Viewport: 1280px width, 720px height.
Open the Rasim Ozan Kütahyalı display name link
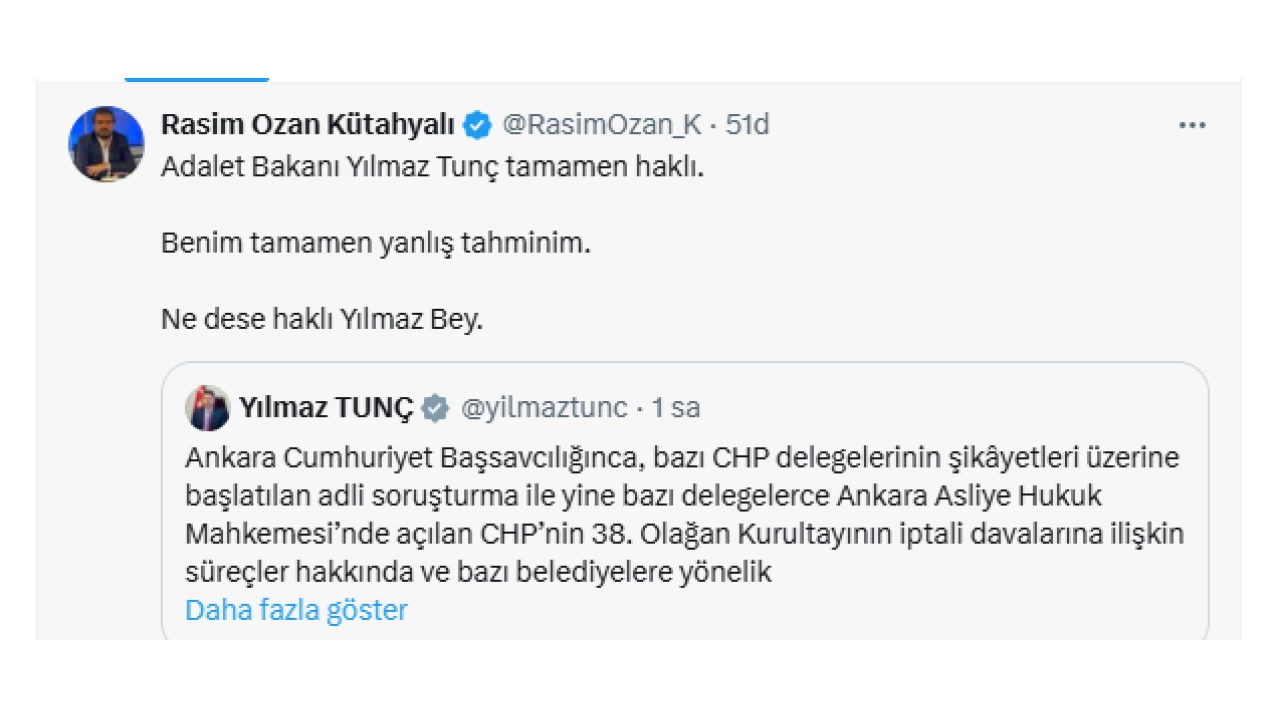pyautogui.click(x=308, y=125)
